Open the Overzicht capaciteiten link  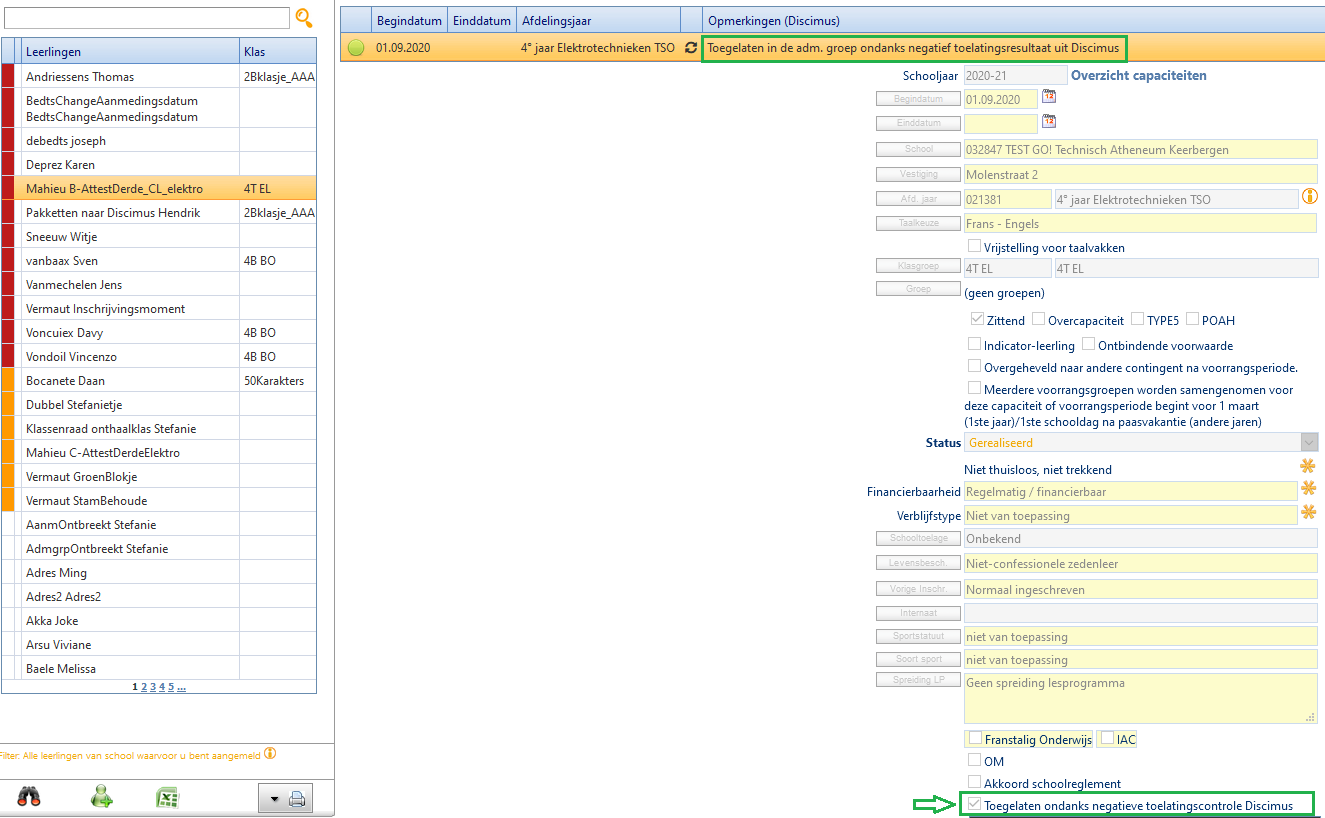pyautogui.click(x=1138, y=75)
